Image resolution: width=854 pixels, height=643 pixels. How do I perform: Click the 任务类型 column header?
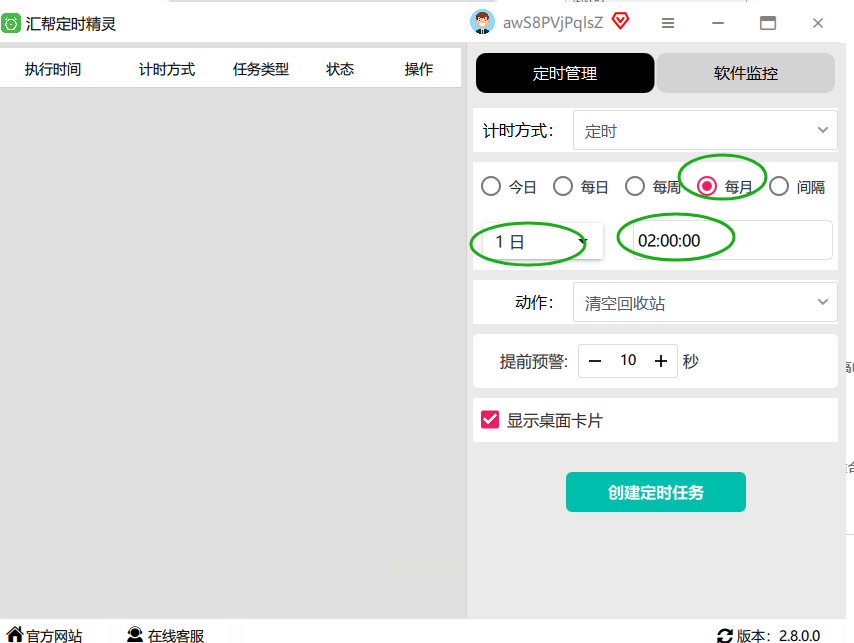click(x=261, y=69)
